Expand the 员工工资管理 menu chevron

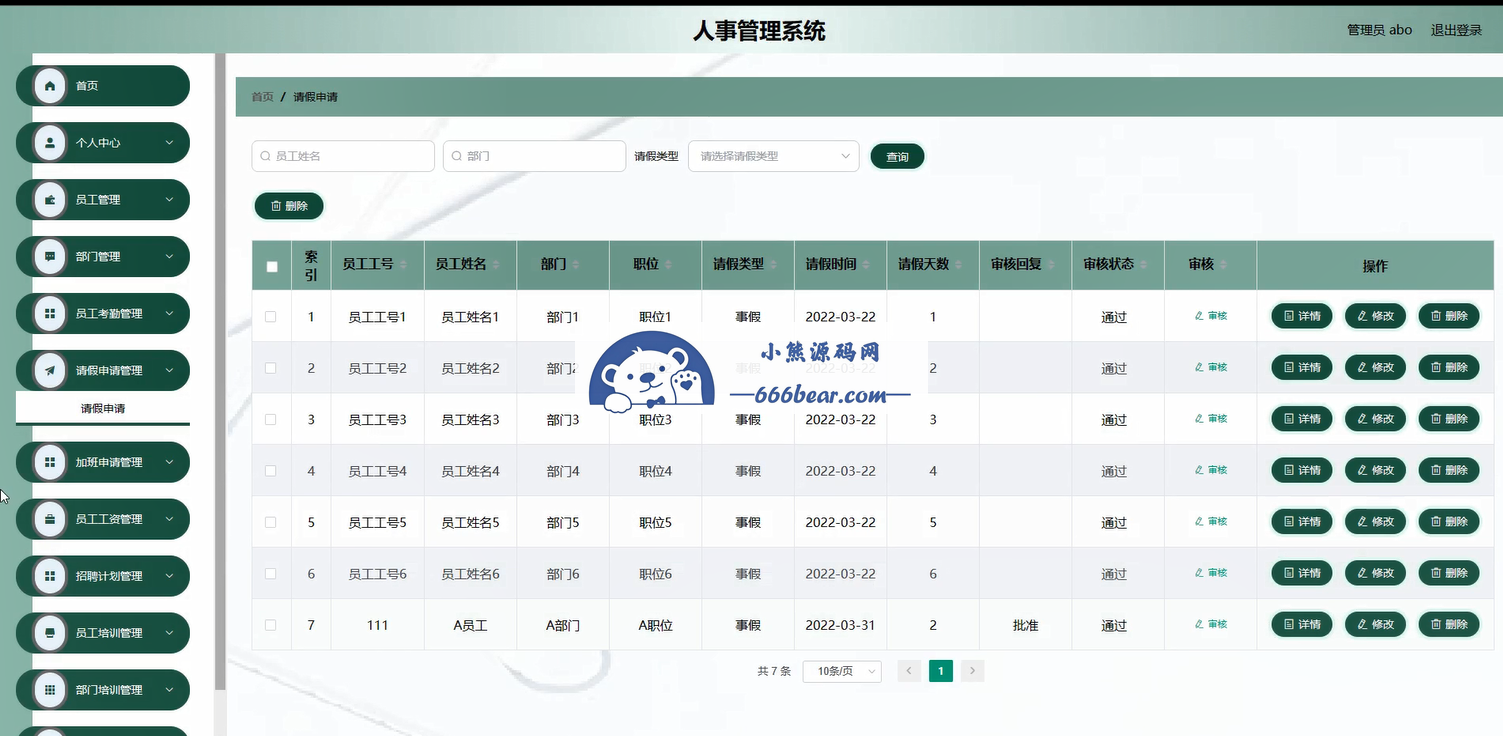click(169, 520)
